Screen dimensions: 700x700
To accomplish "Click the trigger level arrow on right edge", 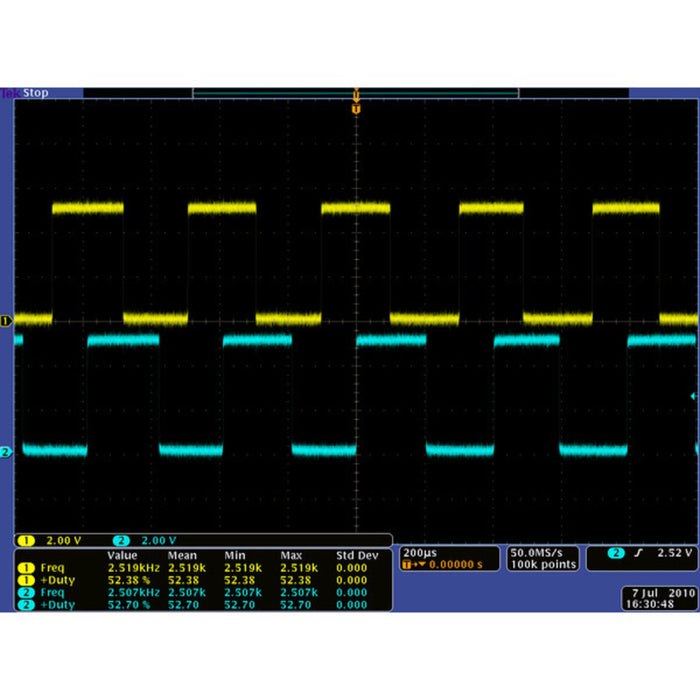I will pos(691,396).
